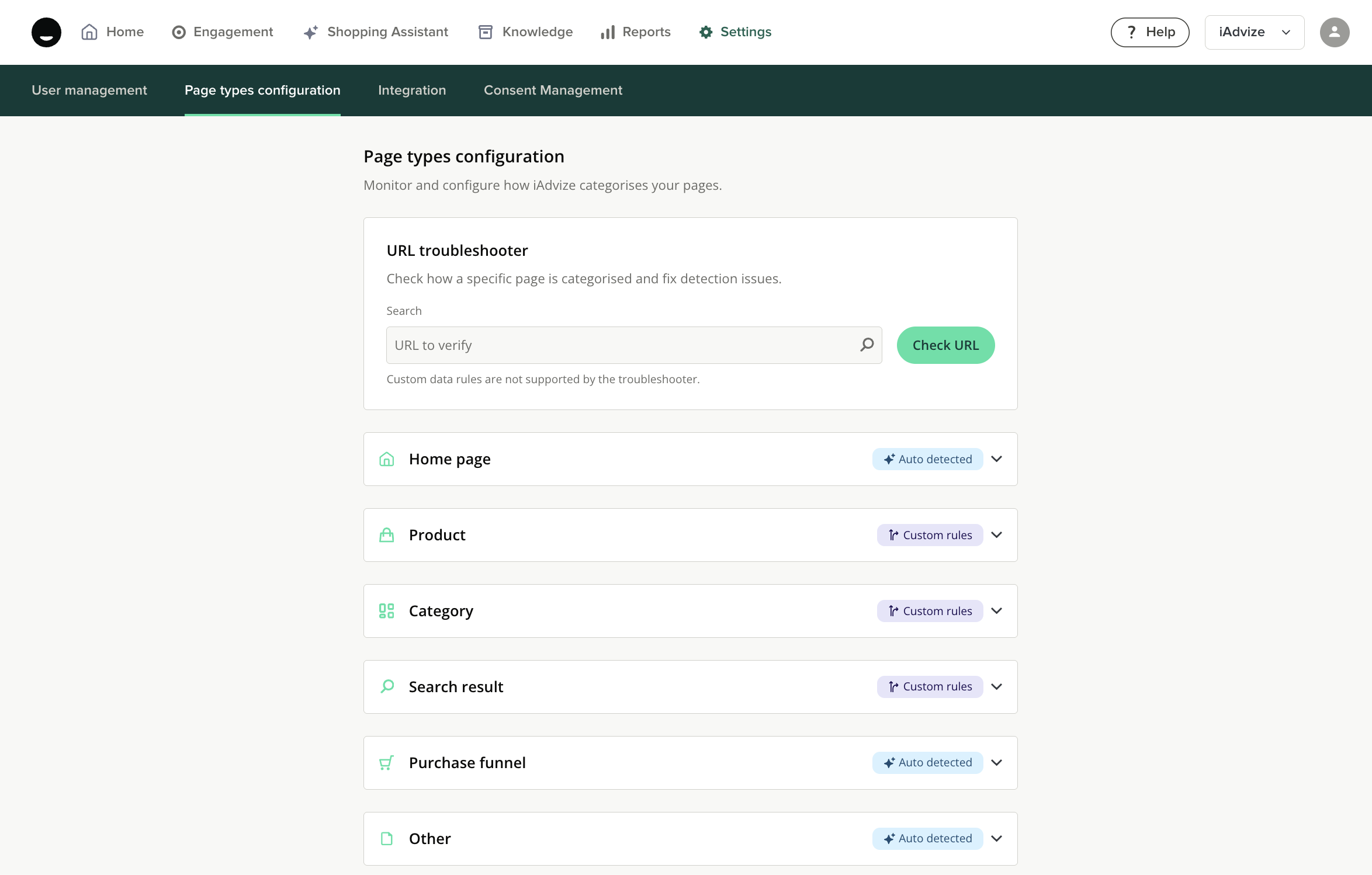The image size is (1372, 875).
Task: Click the user profile avatar icon
Action: pyautogui.click(x=1334, y=32)
